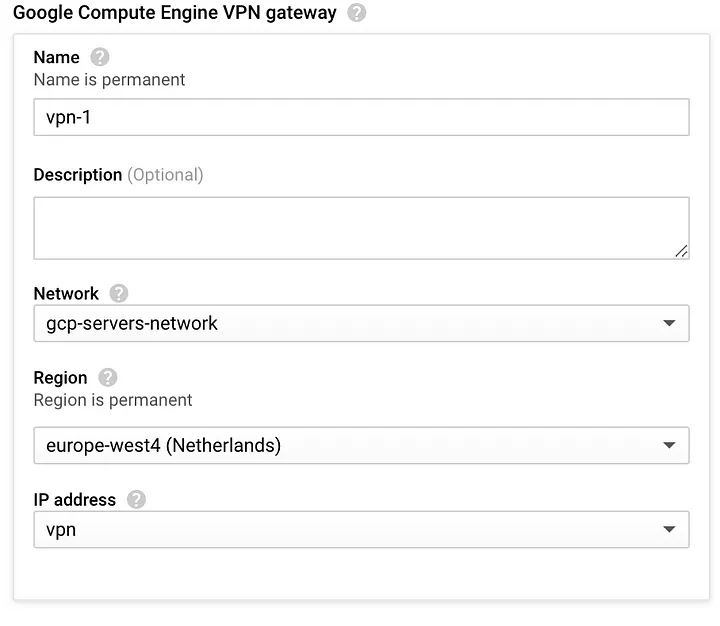Click the Name field help icon
The image size is (720, 626).
click(x=100, y=57)
